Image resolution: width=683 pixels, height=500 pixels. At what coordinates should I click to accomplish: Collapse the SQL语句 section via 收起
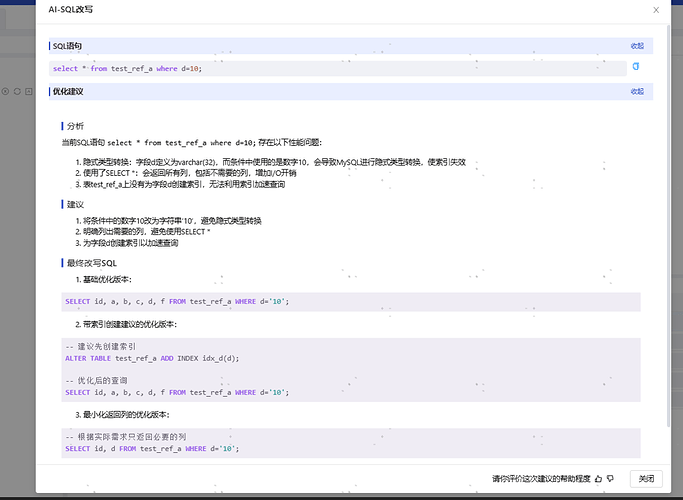[637, 46]
